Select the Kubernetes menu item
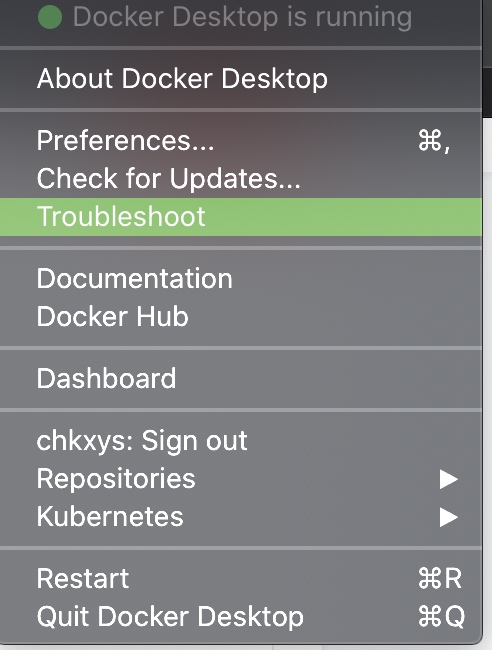The width and height of the screenshot is (492, 650). pyautogui.click(x=241, y=517)
